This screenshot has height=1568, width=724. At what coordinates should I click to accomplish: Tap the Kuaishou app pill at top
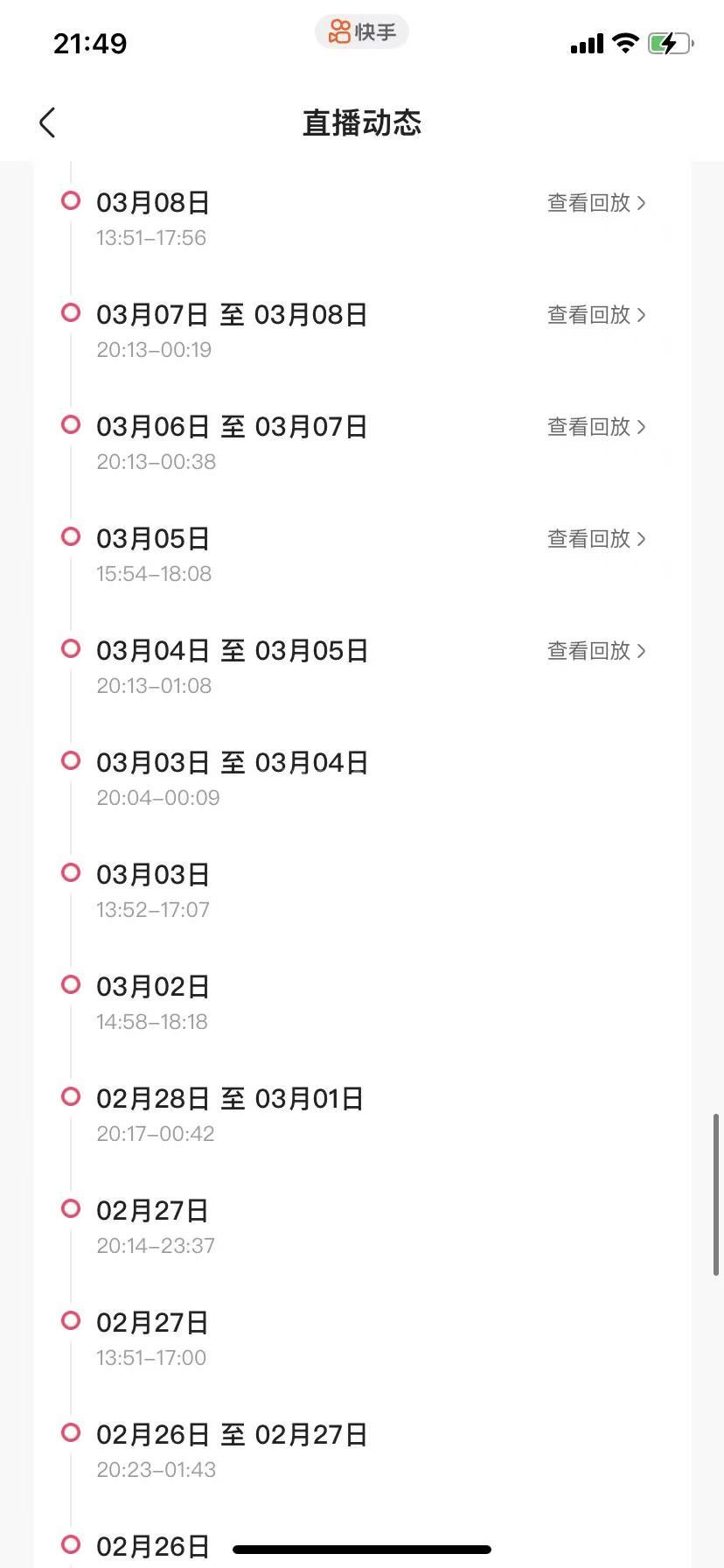click(x=362, y=33)
